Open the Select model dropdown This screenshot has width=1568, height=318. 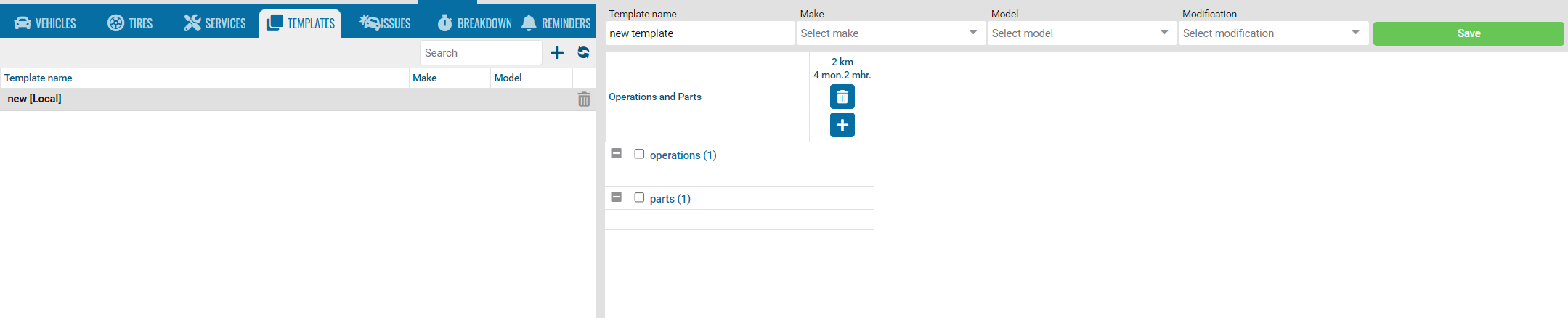(x=1081, y=33)
